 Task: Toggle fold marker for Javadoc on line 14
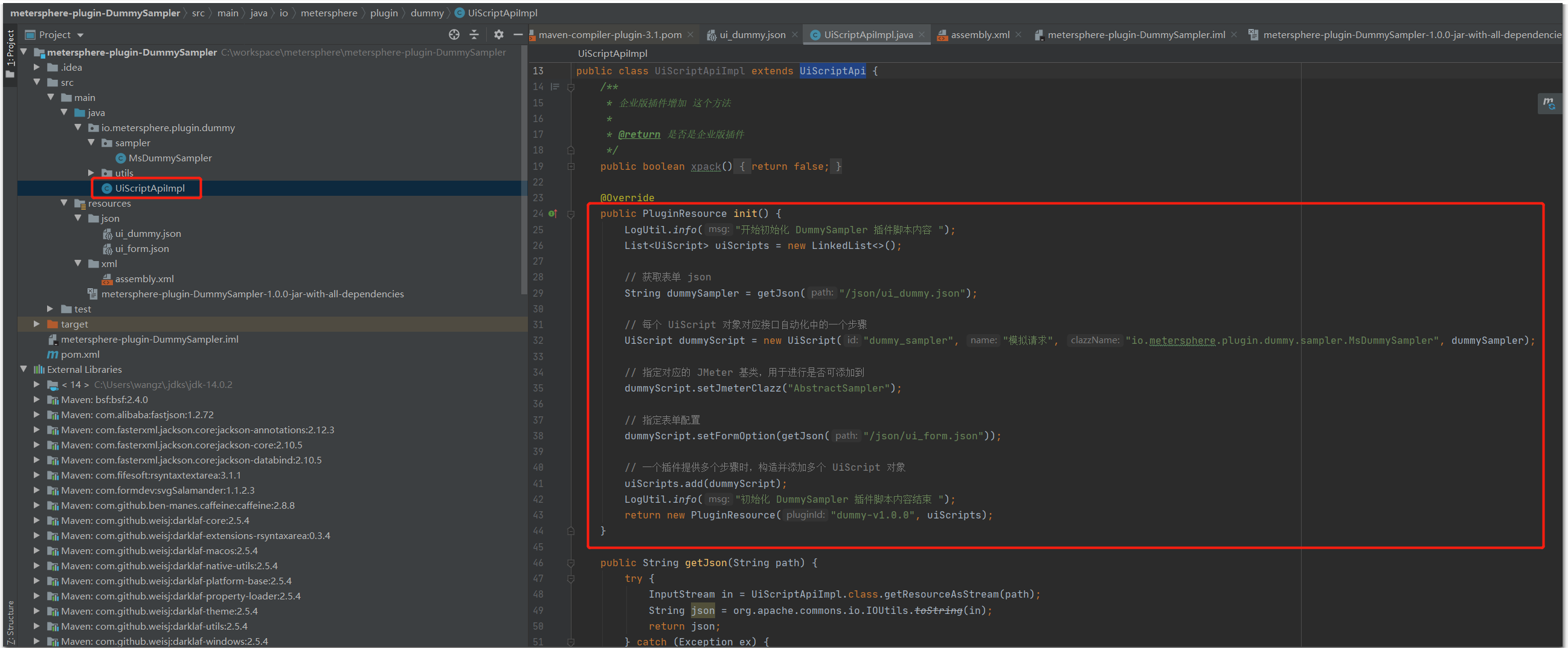[571, 87]
